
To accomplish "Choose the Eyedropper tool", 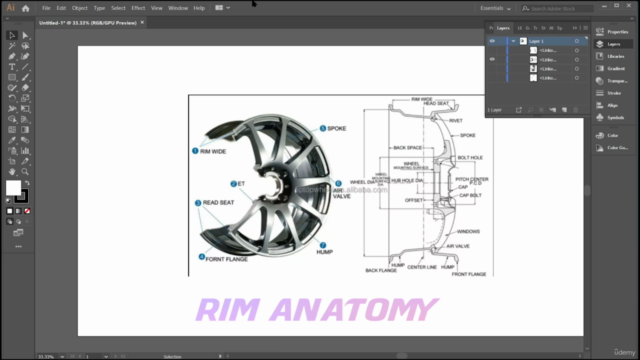I will click(12, 140).
